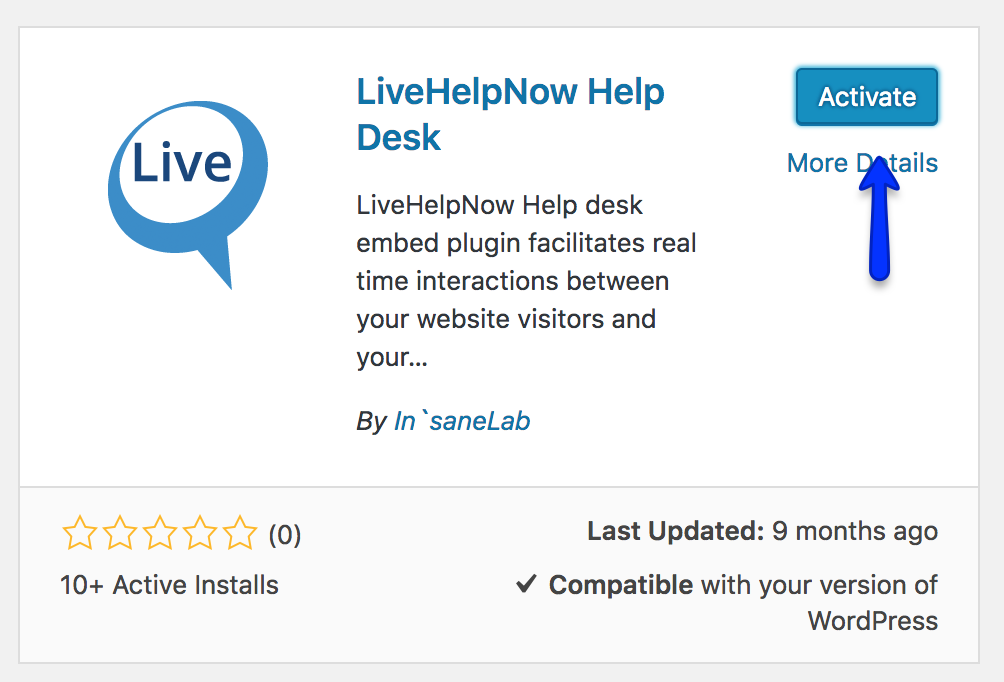Click the plugin description paragraph
Image resolution: width=1004 pixels, height=682 pixels.
(526, 281)
